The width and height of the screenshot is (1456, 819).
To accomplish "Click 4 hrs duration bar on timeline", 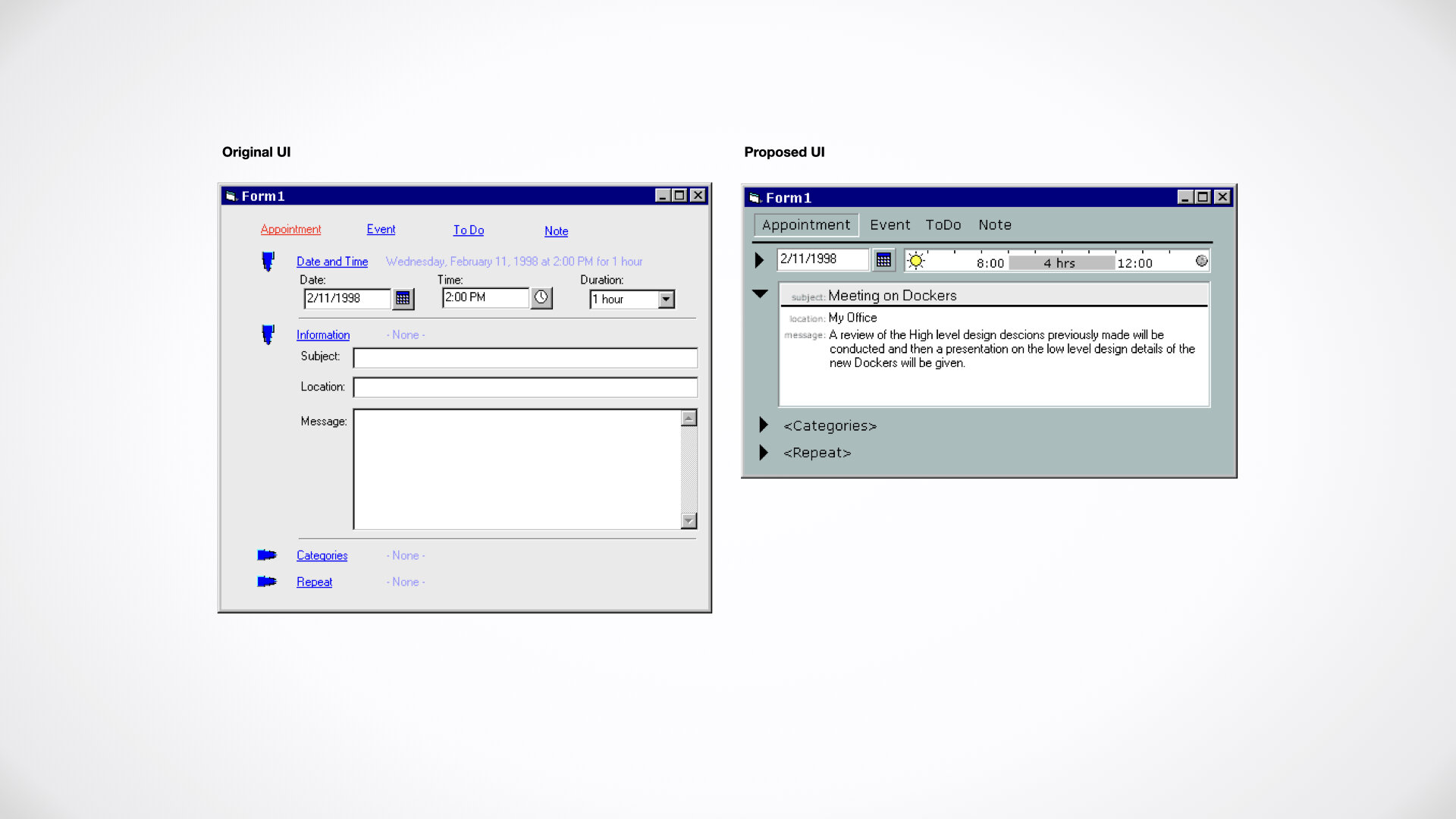I will 1061,263.
